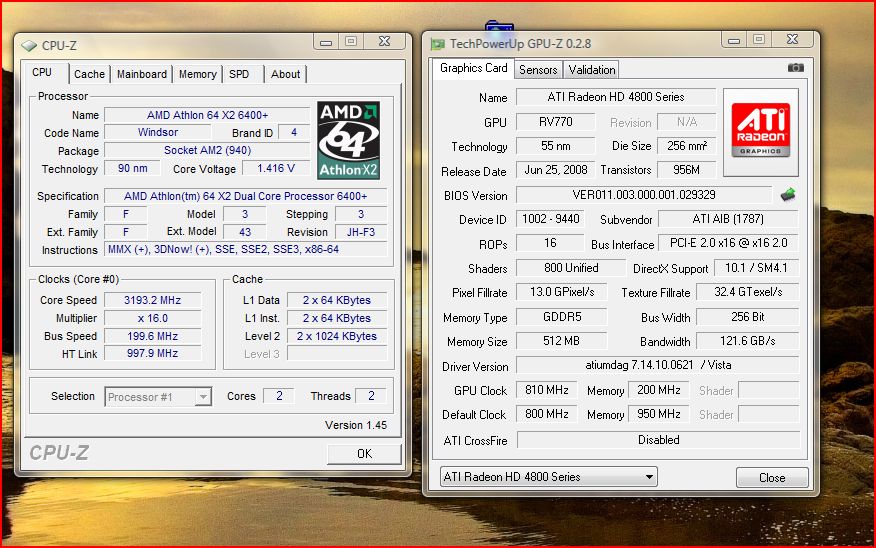The height and width of the screenshot is (548, 876).
Task: Click the Bandwidth value 121.6 GB/s
Action: [748, 341]
